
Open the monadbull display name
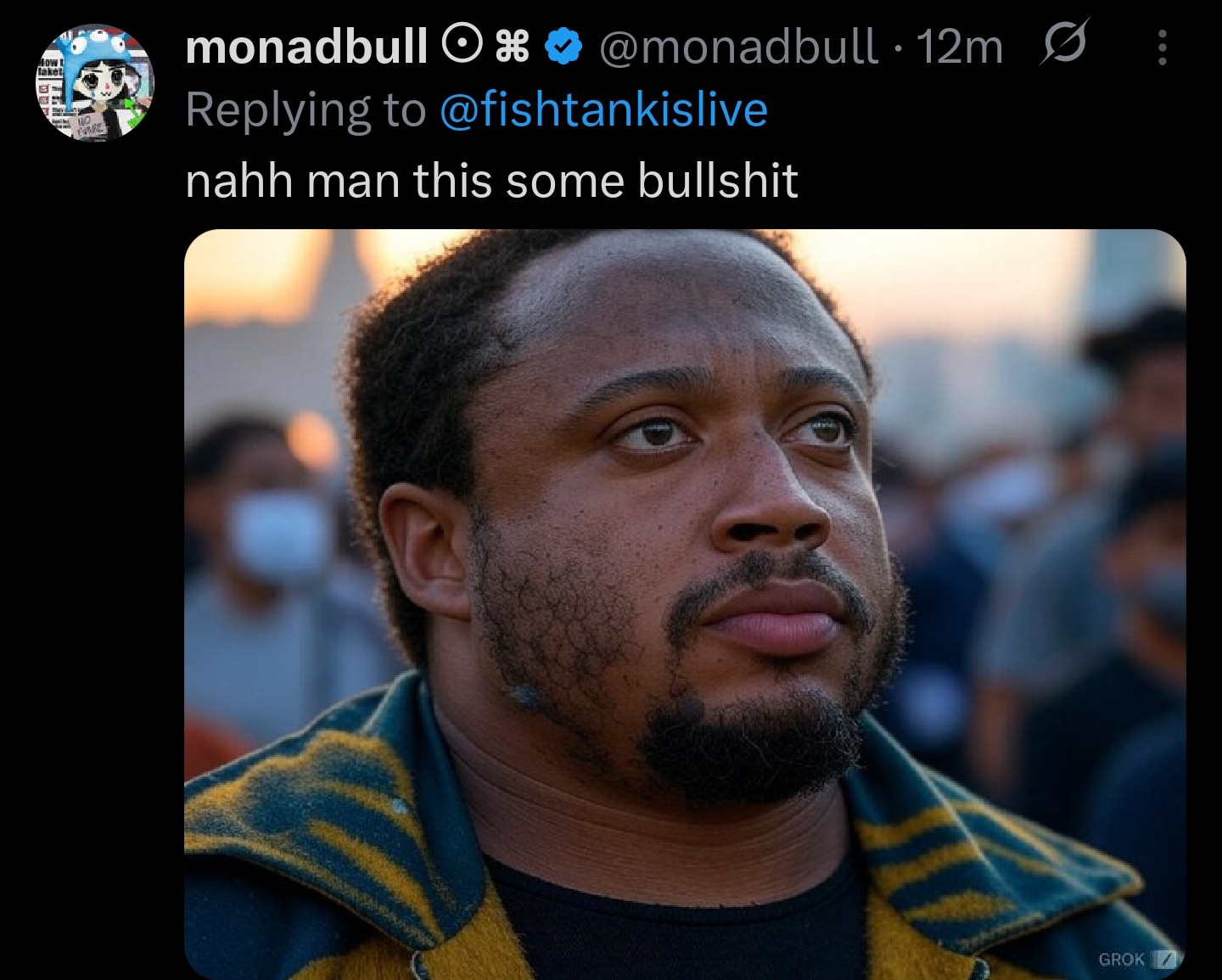tap(306, 47)
